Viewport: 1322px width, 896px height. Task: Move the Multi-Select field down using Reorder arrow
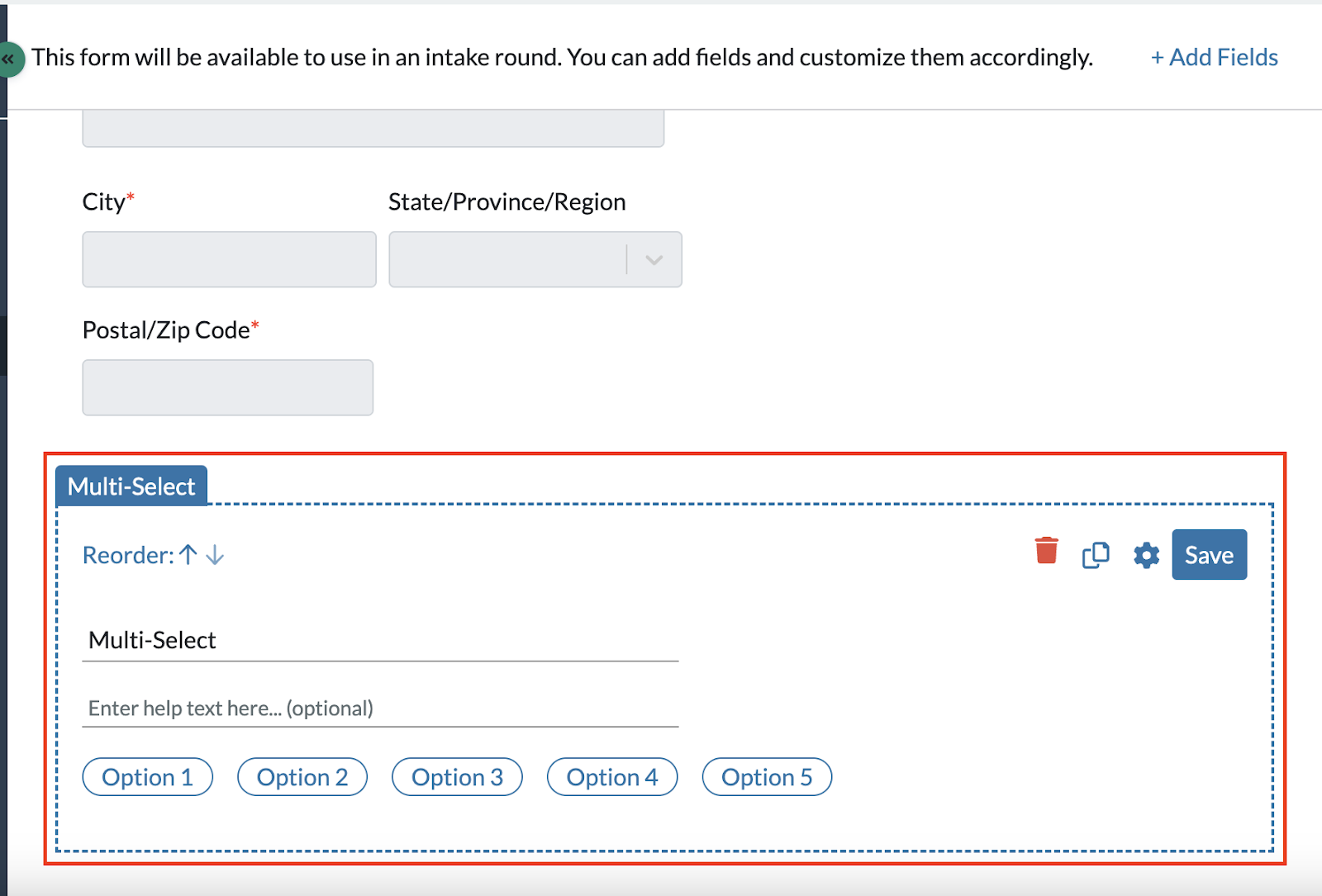tap(214, 556)
